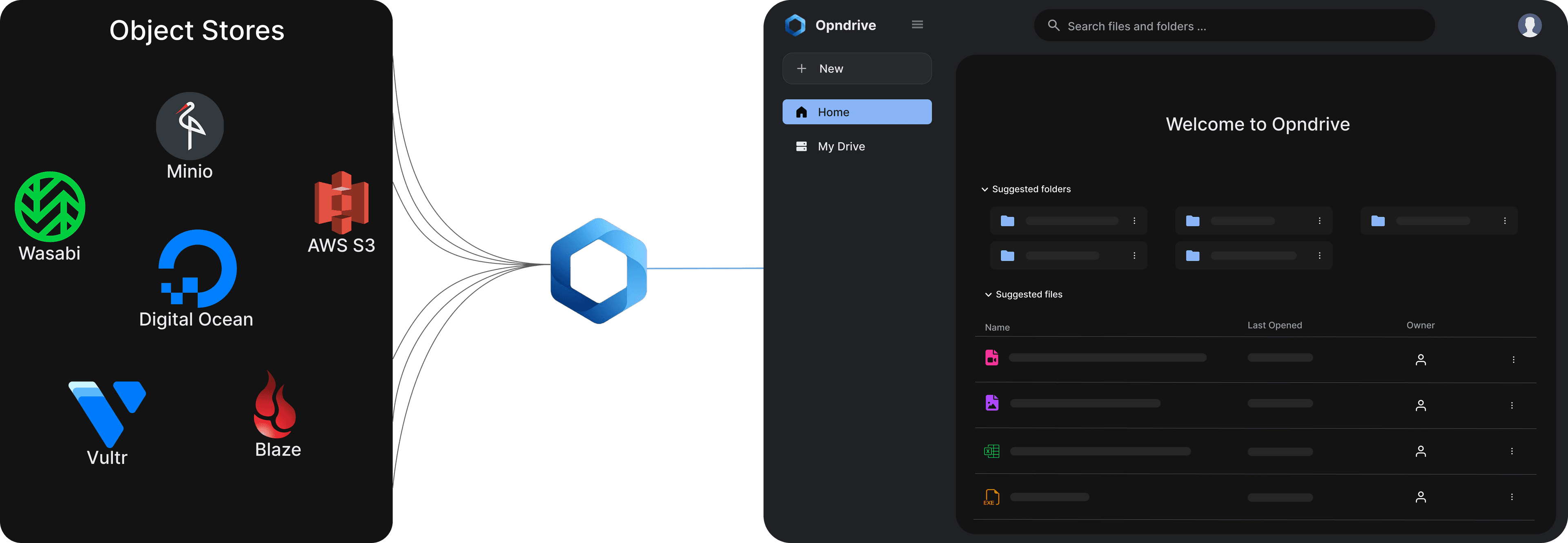Click the plus icon in New button
Image resolution: width=1568 pixels, height=543 pixels.
tap(802, 69)
